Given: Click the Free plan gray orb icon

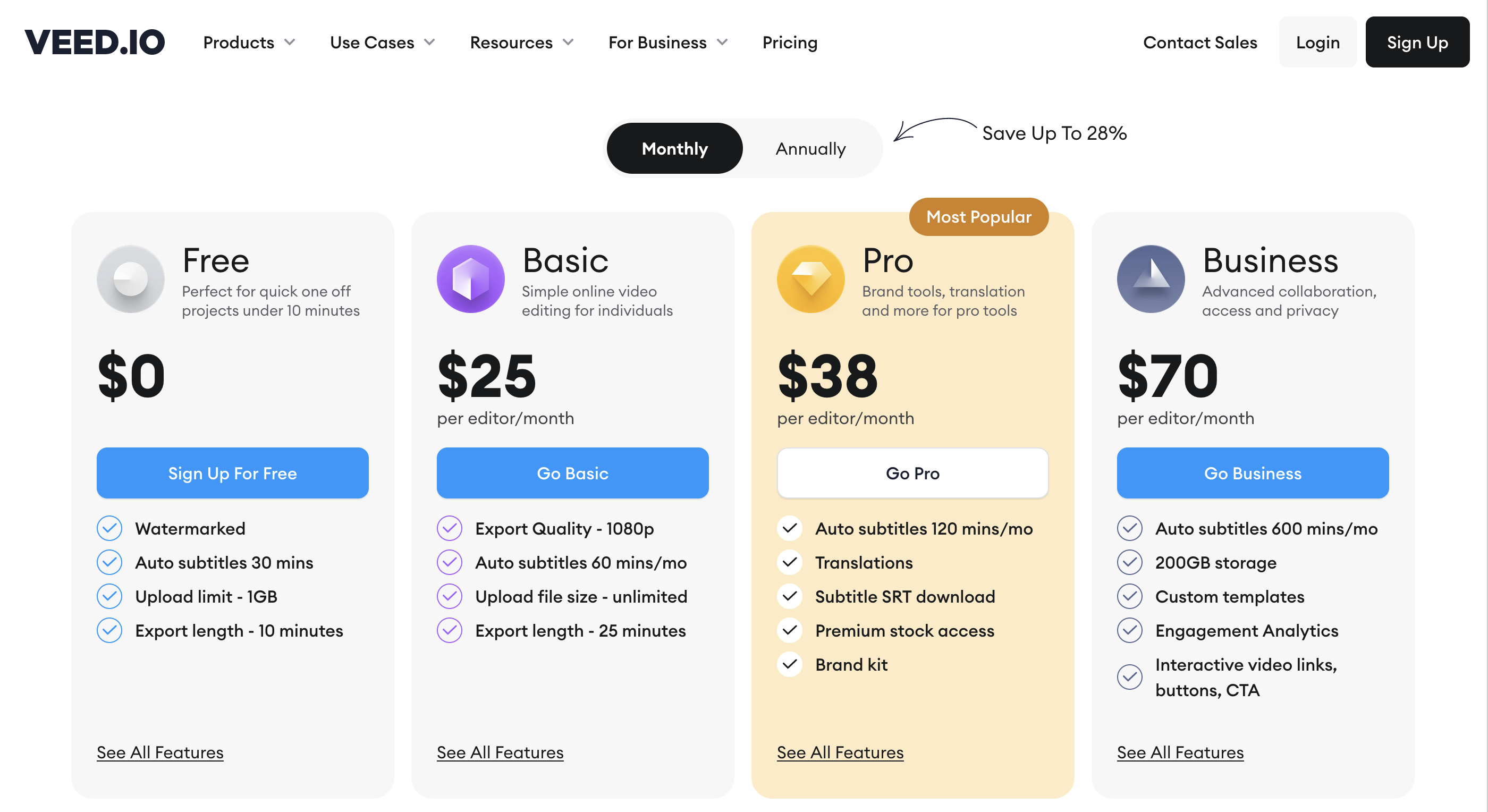Looking at the screenshot, I should [131, 279].
